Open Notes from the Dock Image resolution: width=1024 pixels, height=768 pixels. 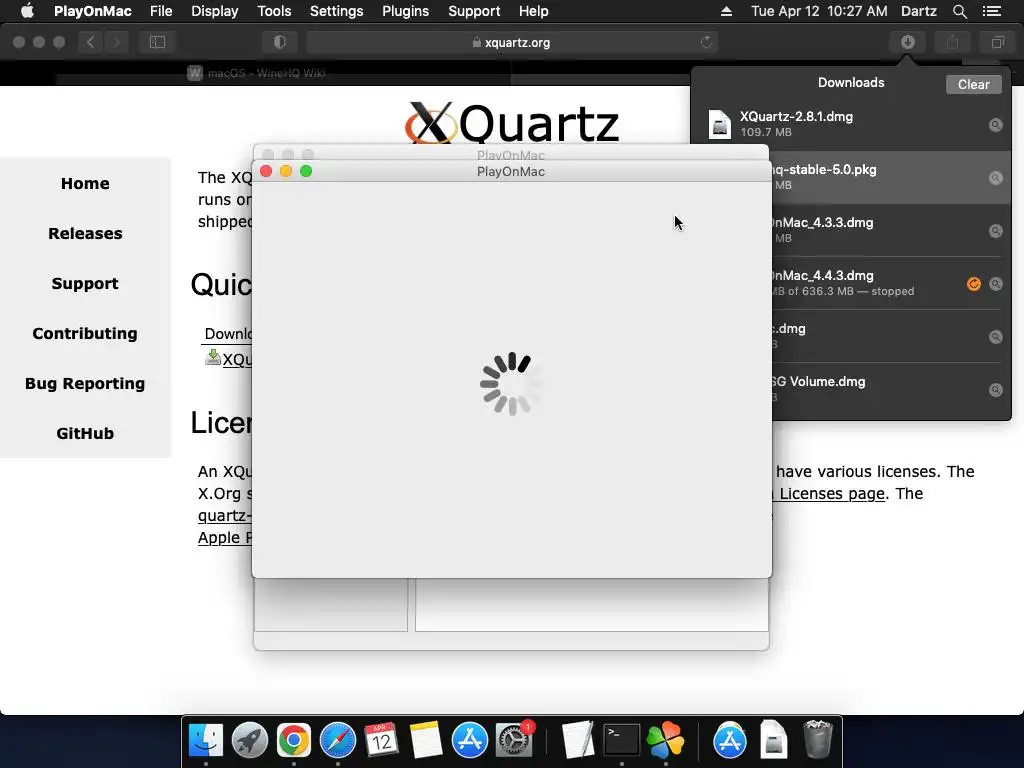[426, 741]
